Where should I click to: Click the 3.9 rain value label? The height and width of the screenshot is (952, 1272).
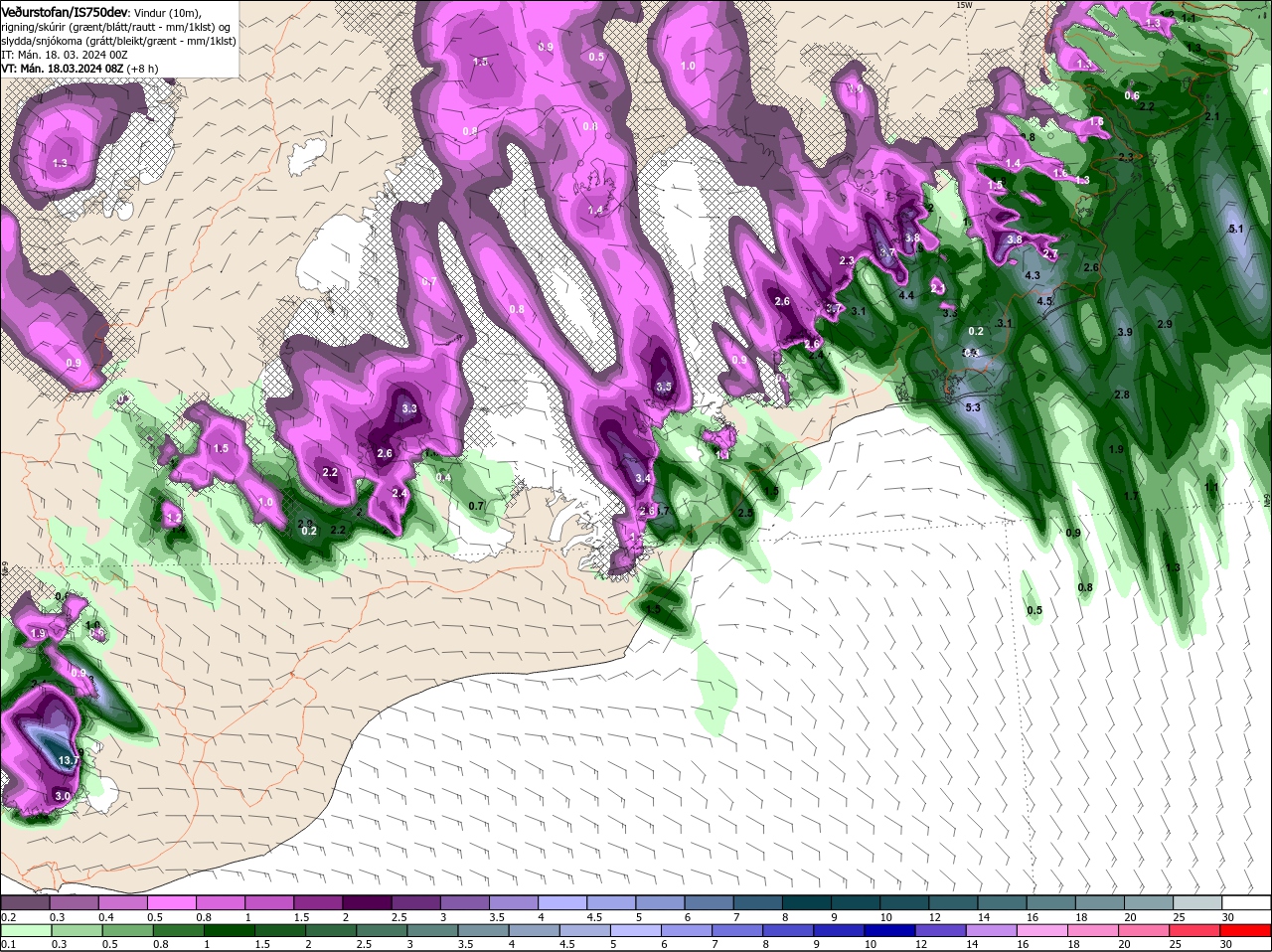point(1125,332)
